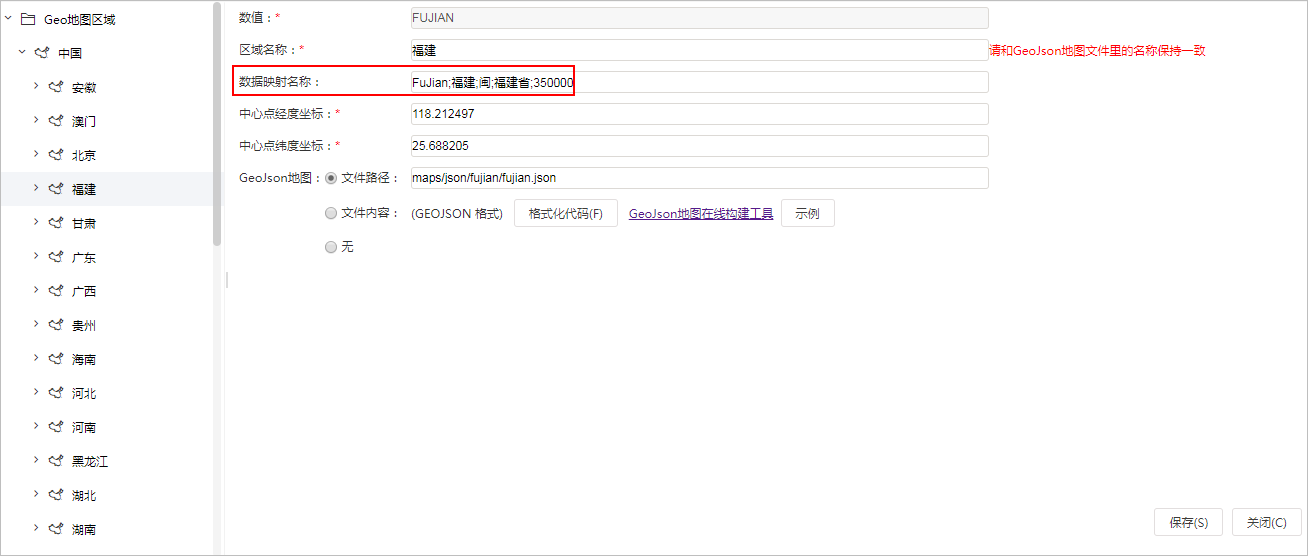Click the region icon next to 广东
The width and height of the screenshot is (1308, 556).
tap(56, 257)
